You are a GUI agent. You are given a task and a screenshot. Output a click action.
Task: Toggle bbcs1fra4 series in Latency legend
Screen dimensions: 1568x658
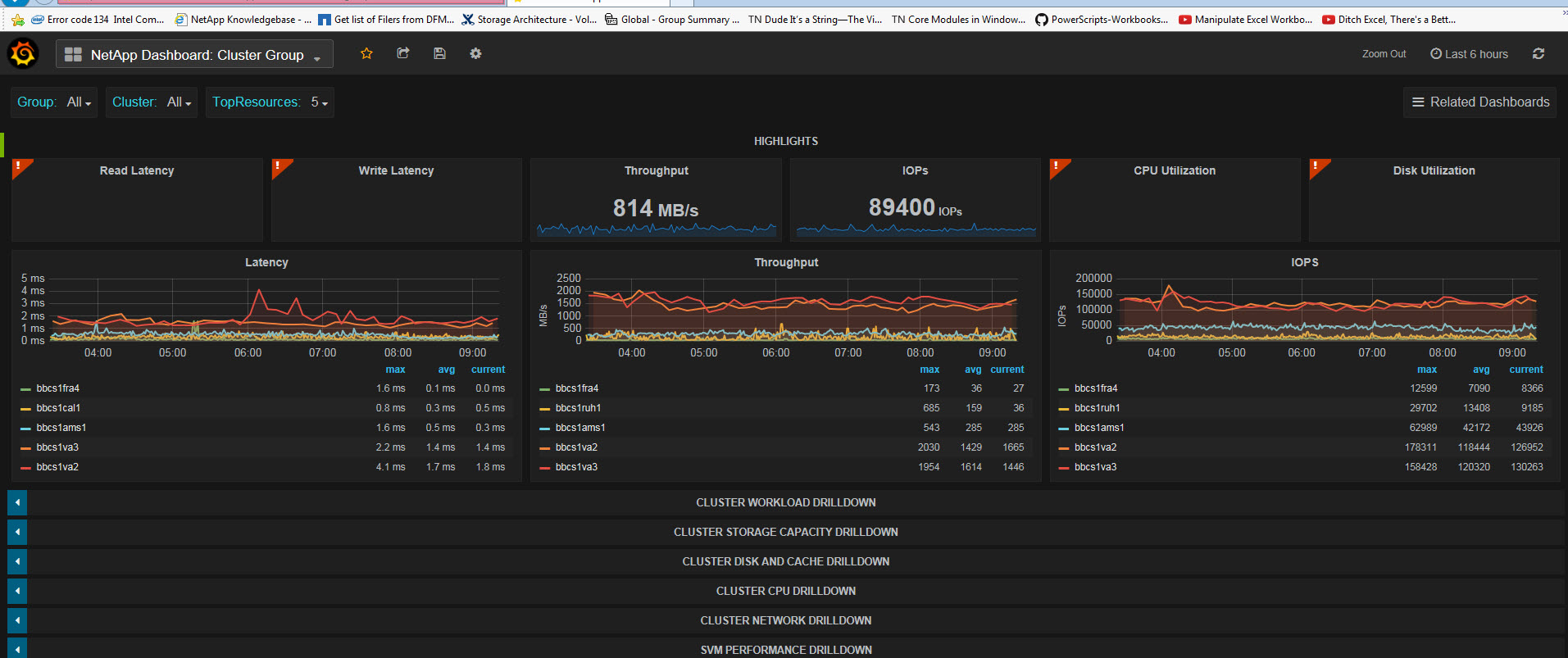click(x=57, y=388)
